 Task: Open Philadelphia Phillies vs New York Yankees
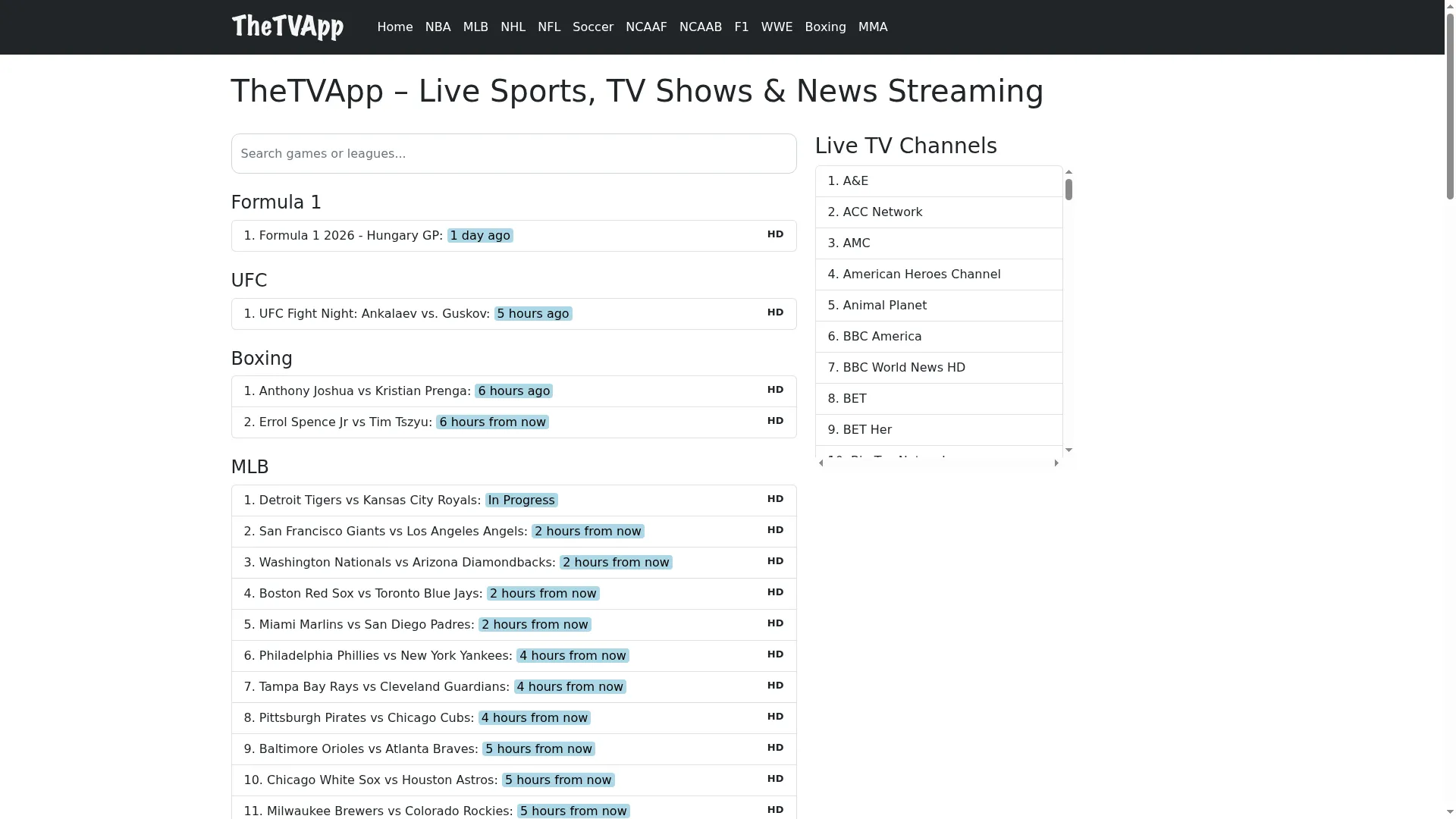click(x=513, y=656)
